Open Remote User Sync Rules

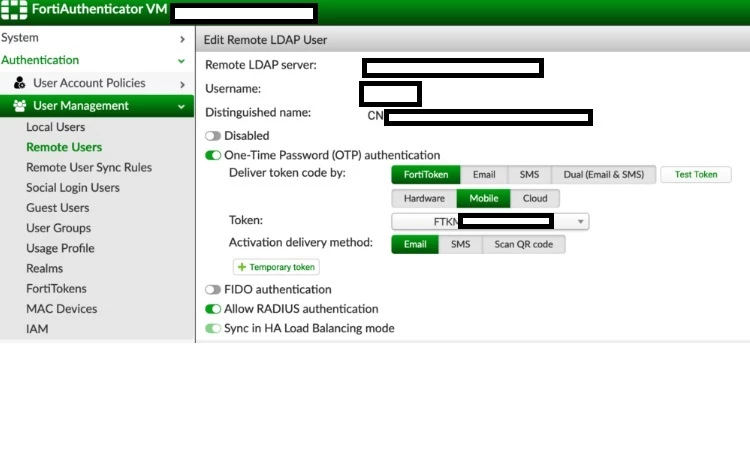(x=89, y=167)
